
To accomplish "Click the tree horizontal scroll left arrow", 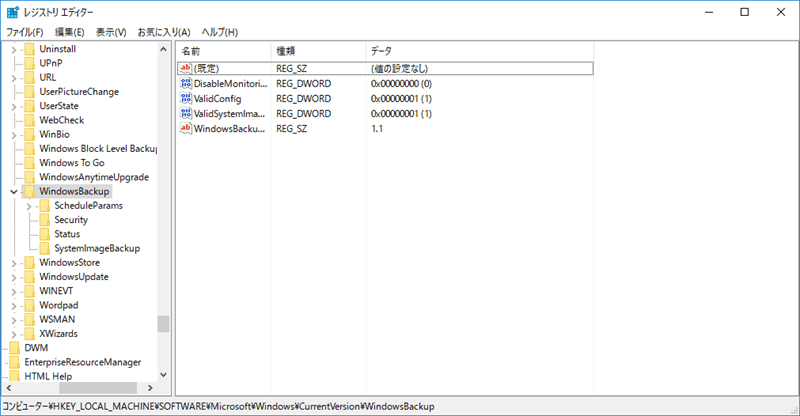I will click(x=9, y=388).
